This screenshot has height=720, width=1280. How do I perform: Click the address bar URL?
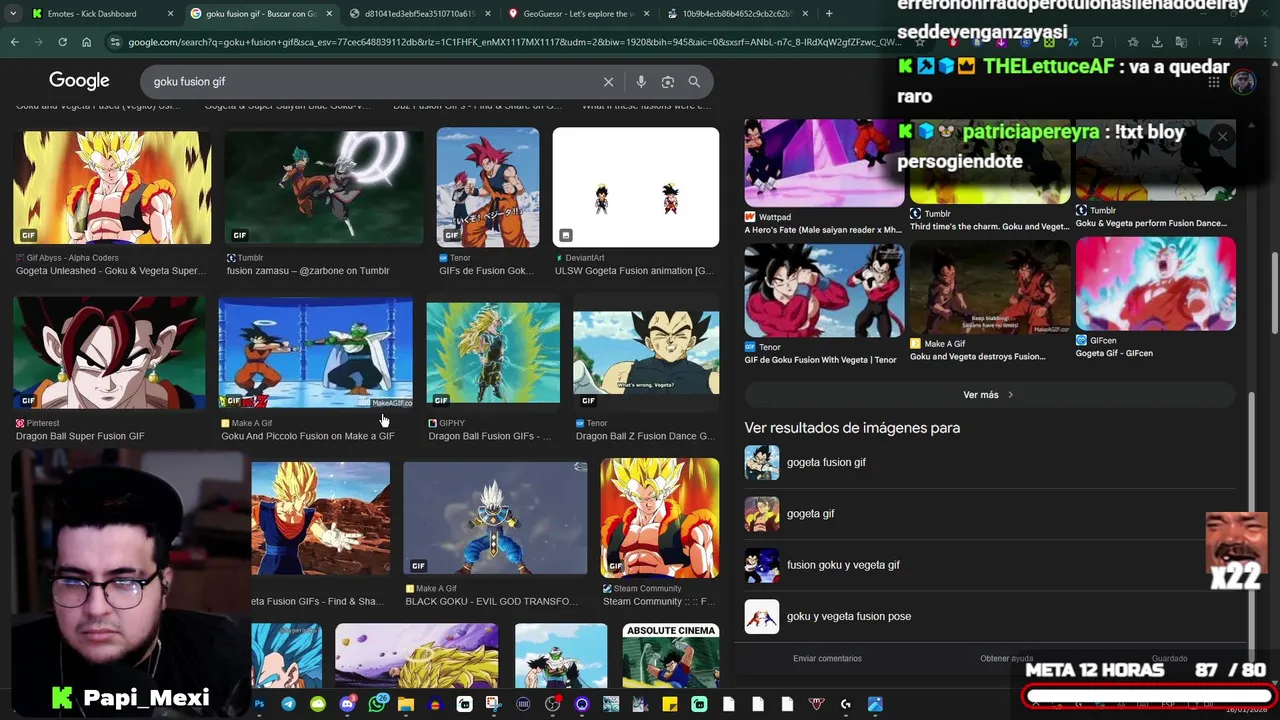point(515,42)
